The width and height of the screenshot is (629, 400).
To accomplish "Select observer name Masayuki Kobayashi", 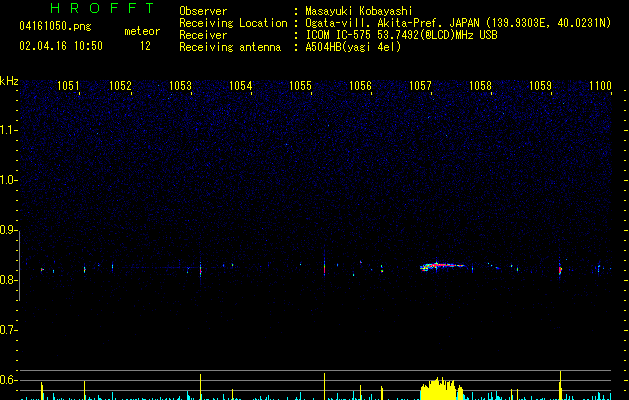I will coord(359,11).
